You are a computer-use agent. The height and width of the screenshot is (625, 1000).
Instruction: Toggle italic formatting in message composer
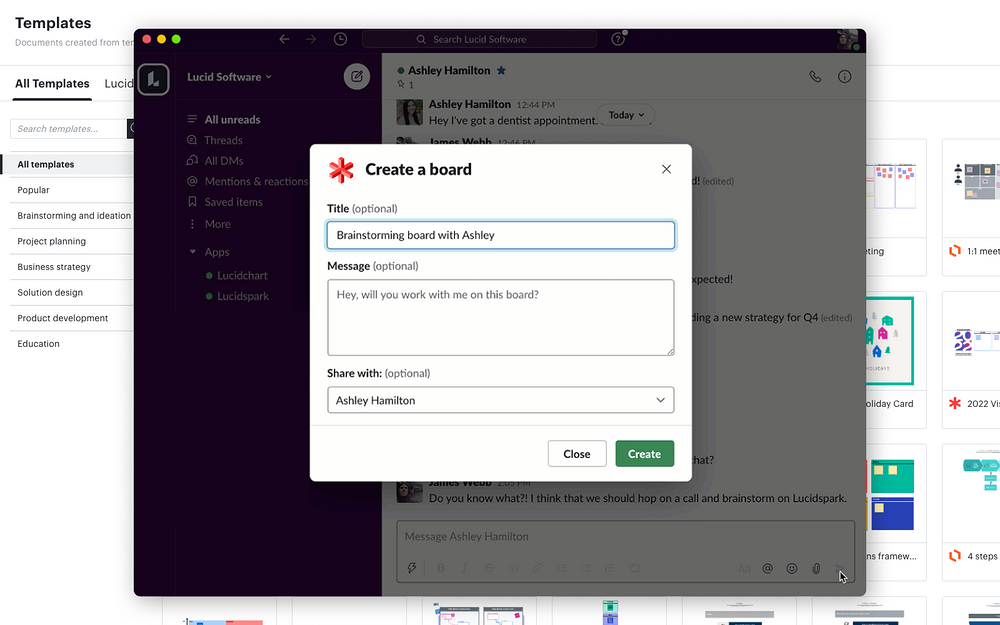pyautogui.click(x=464, y=568)
